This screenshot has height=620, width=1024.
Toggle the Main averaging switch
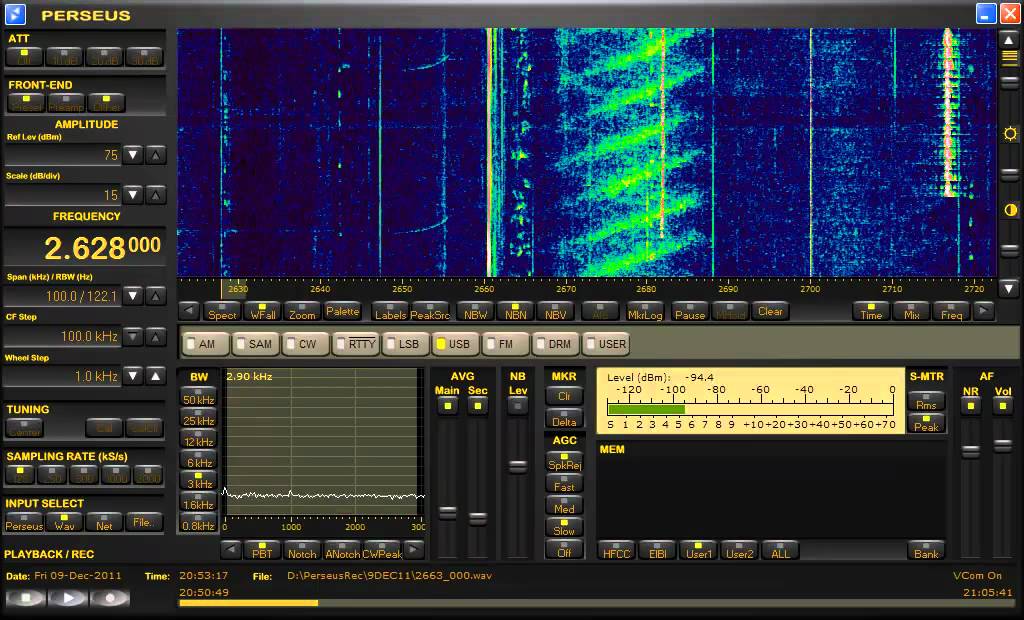coord(447,406)
